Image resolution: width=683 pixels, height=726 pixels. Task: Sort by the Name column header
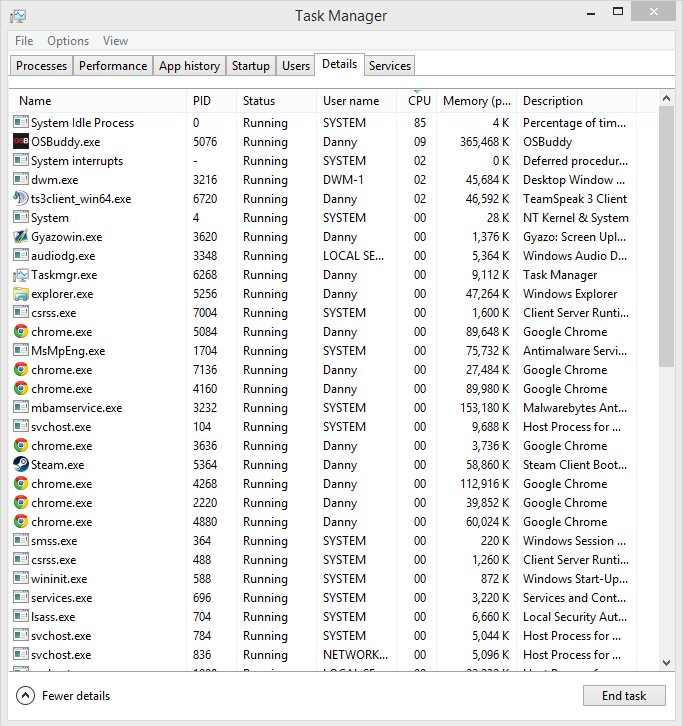98,101
